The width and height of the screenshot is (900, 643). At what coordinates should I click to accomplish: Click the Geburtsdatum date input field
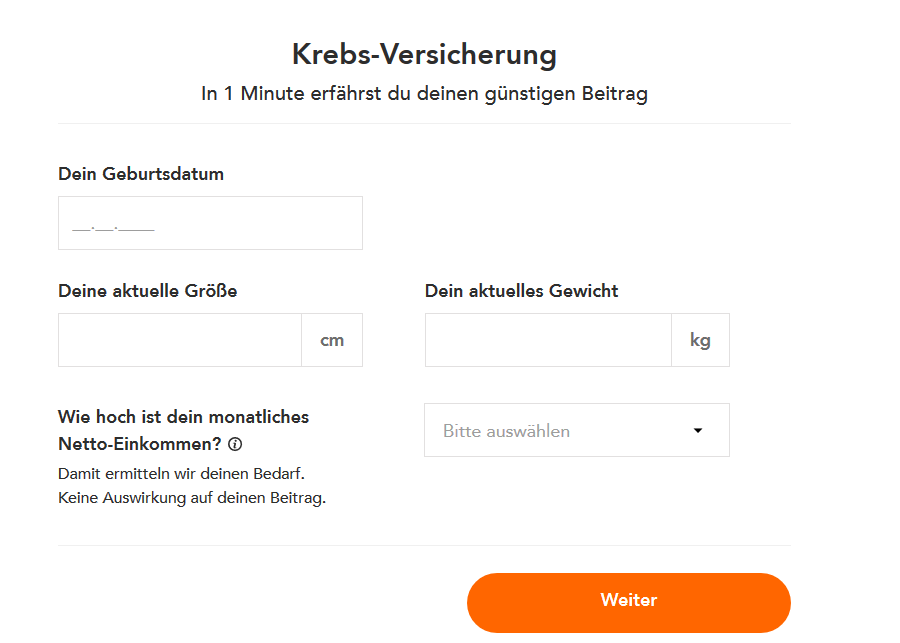[x=210, y=222]
